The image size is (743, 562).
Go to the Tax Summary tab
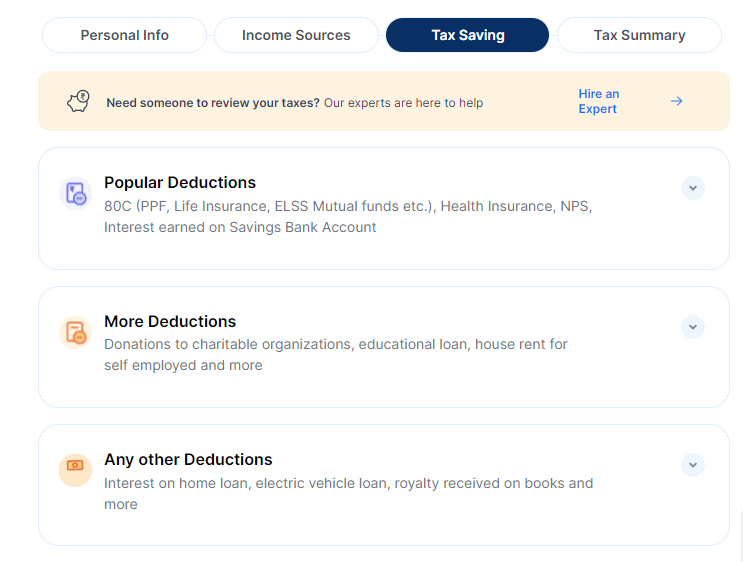click(x=639, y=35)
